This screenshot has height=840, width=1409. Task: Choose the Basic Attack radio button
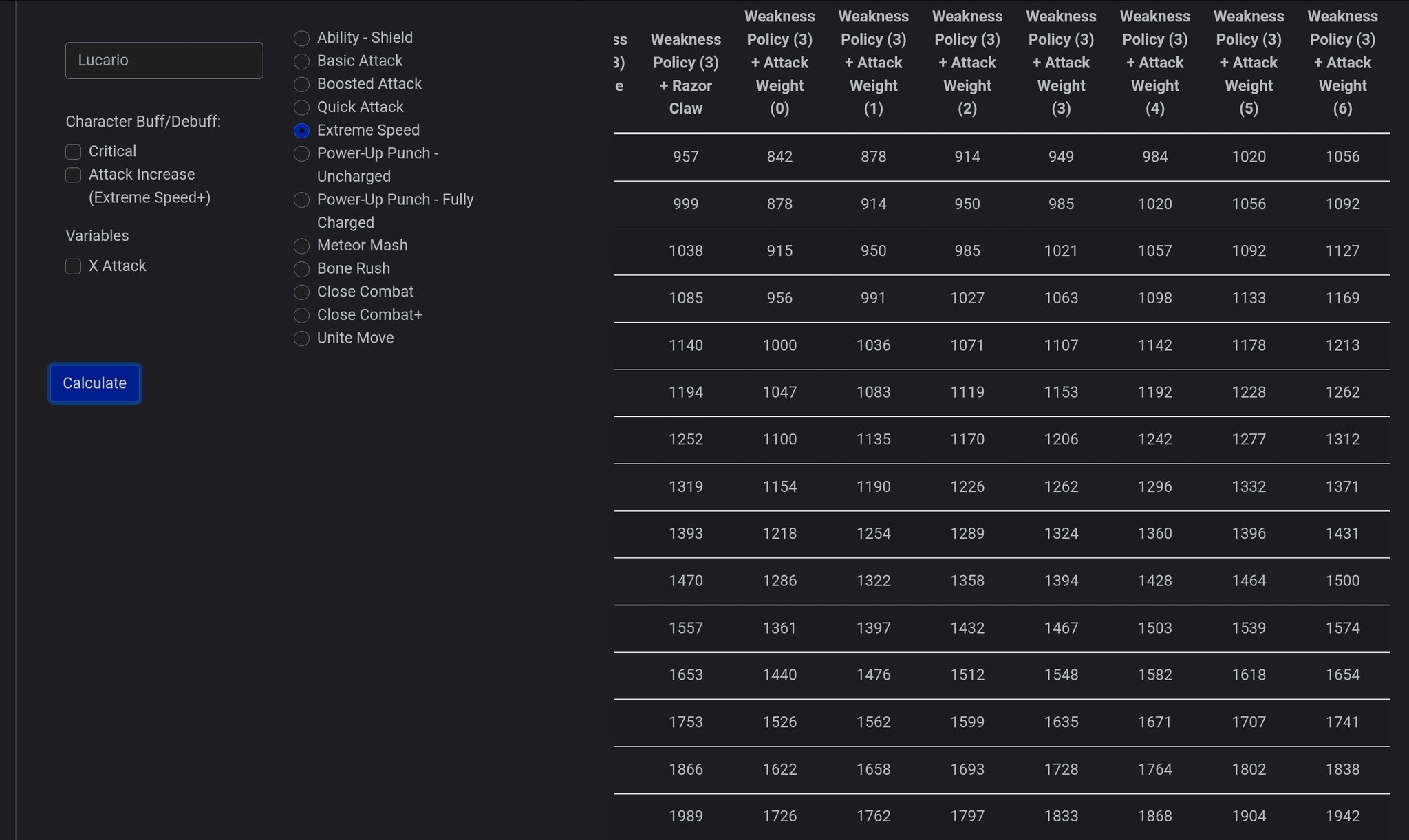[x=301, y=61]
